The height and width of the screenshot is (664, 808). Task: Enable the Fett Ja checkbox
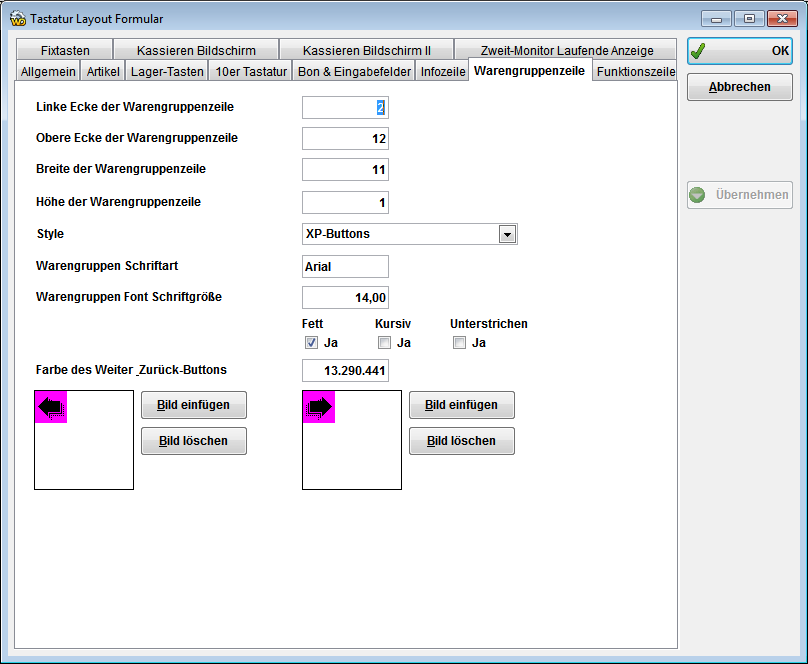311,343
